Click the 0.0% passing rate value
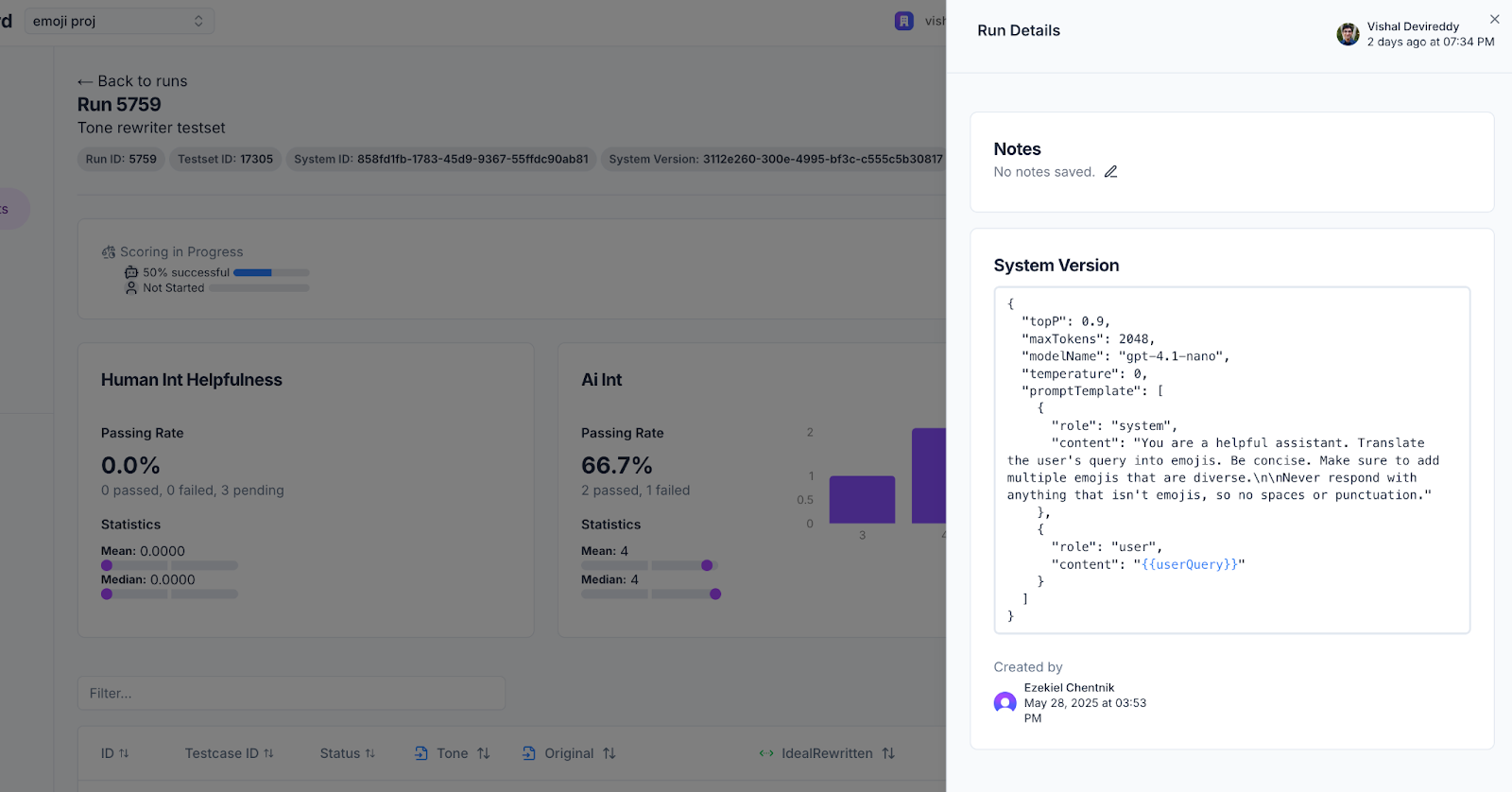The width and height of the screenshot is (1512, 792). click(x=130, y=465)
